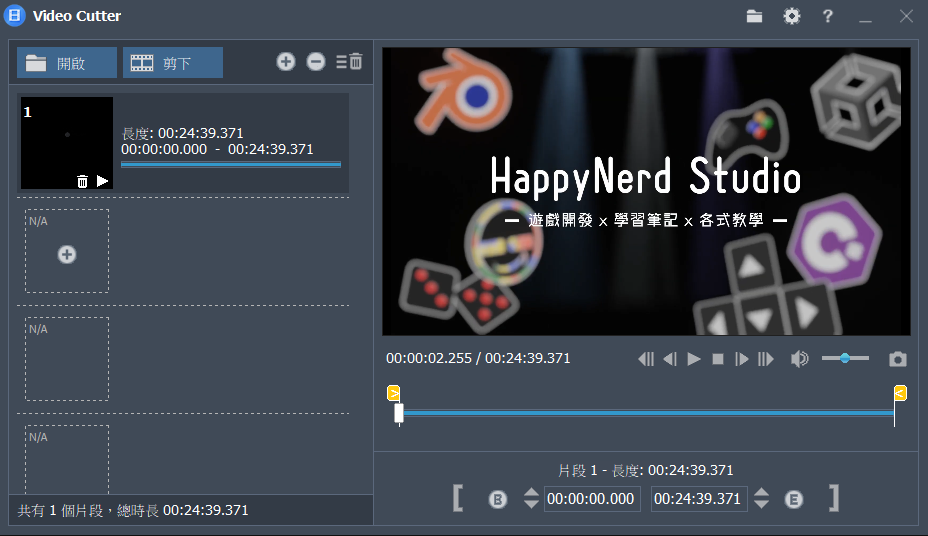Clear all segments with list-trash icon

(x=349, y=62)
